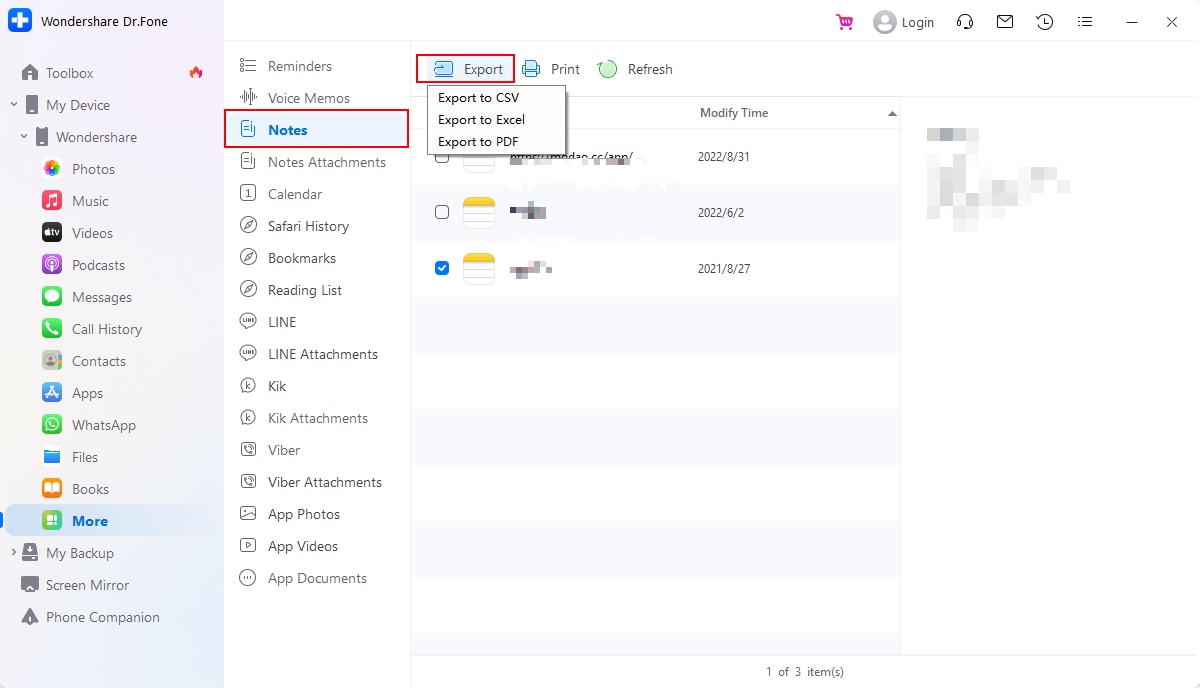
Task: Select the date 2021/8/27
Action: pyautogui.click(x=724, y=269)
